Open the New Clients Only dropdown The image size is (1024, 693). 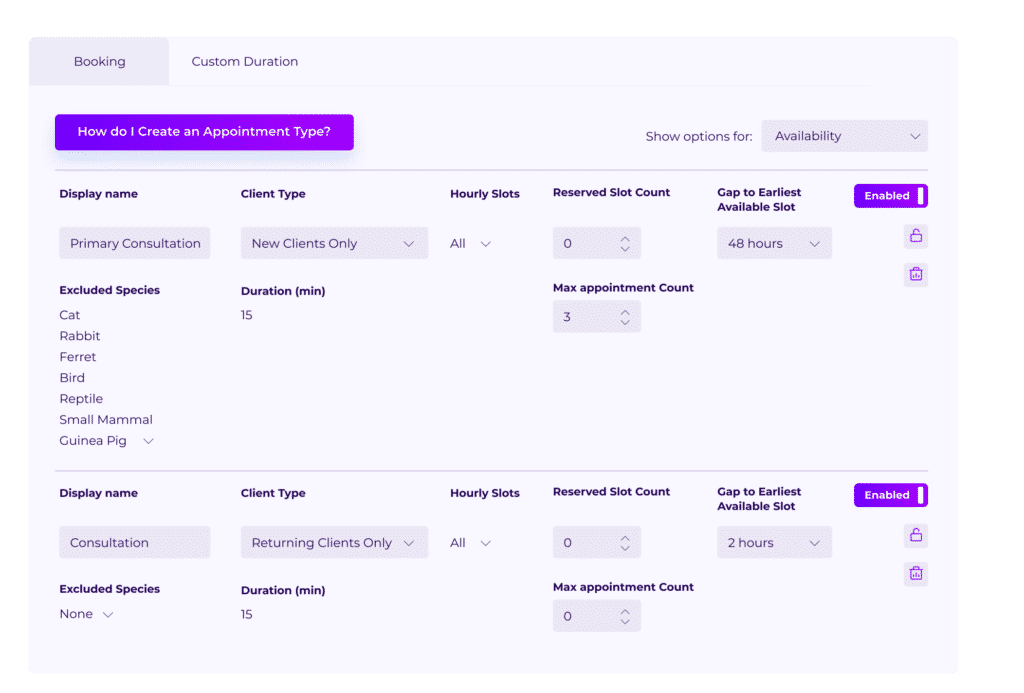tap(333, 243)
